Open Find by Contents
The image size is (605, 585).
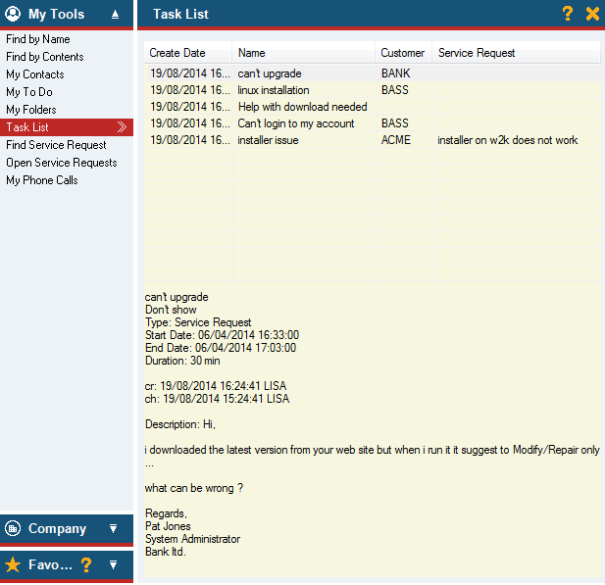click(45, 57)
